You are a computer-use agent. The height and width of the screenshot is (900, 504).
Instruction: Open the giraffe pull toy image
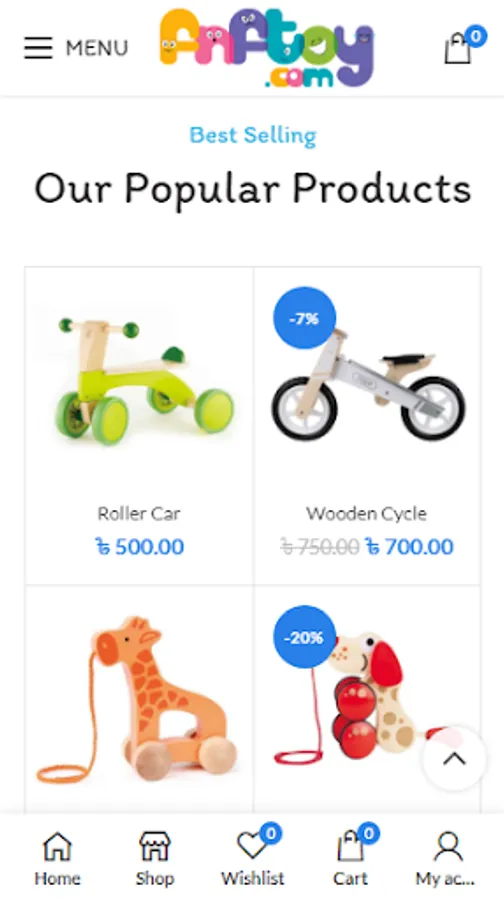tap(138, 699)
